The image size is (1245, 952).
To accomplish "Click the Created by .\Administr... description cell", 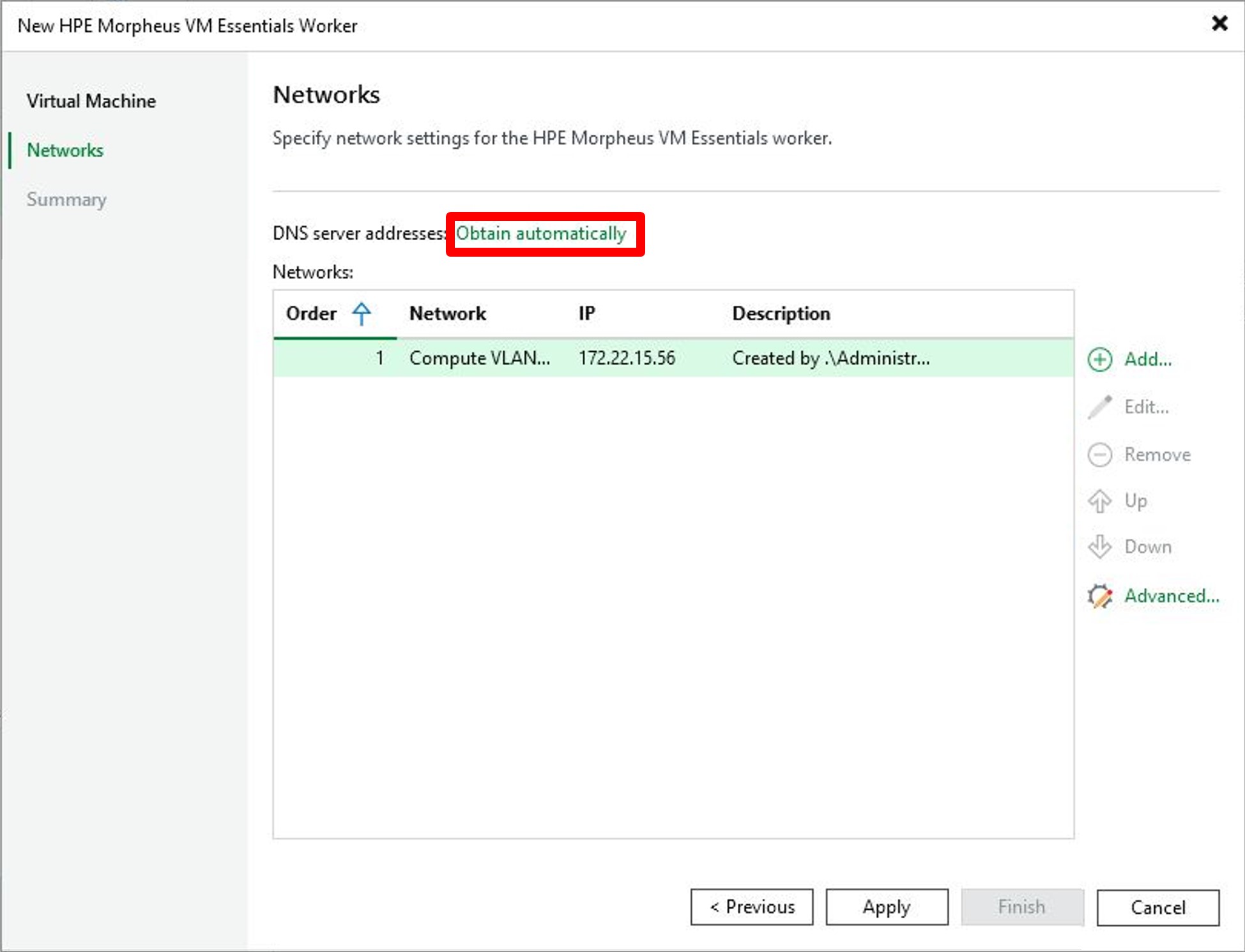I will (831, 358).
